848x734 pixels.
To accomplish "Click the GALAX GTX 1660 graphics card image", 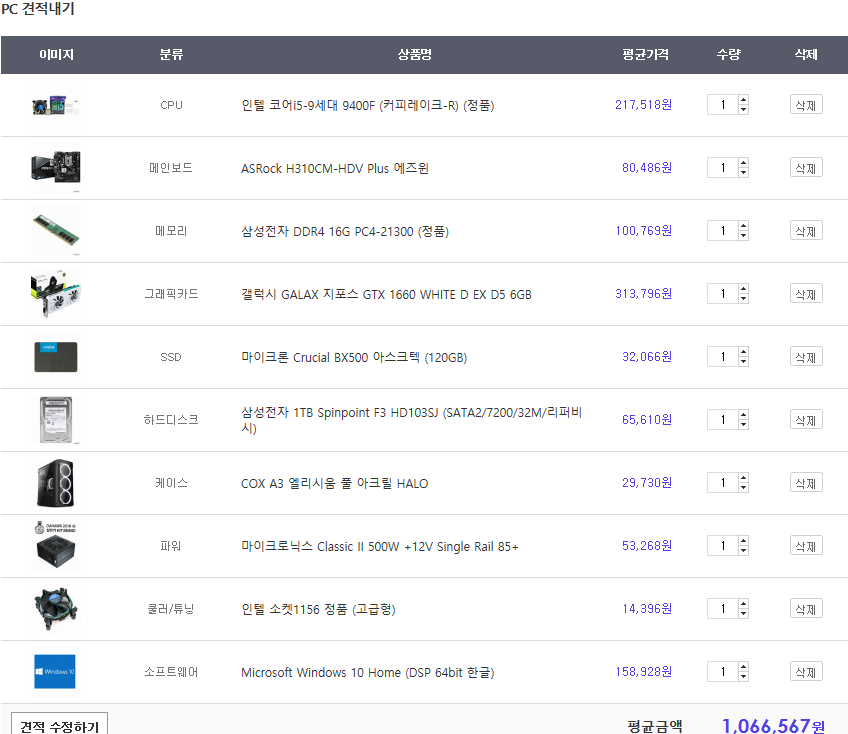I will 56,294.
